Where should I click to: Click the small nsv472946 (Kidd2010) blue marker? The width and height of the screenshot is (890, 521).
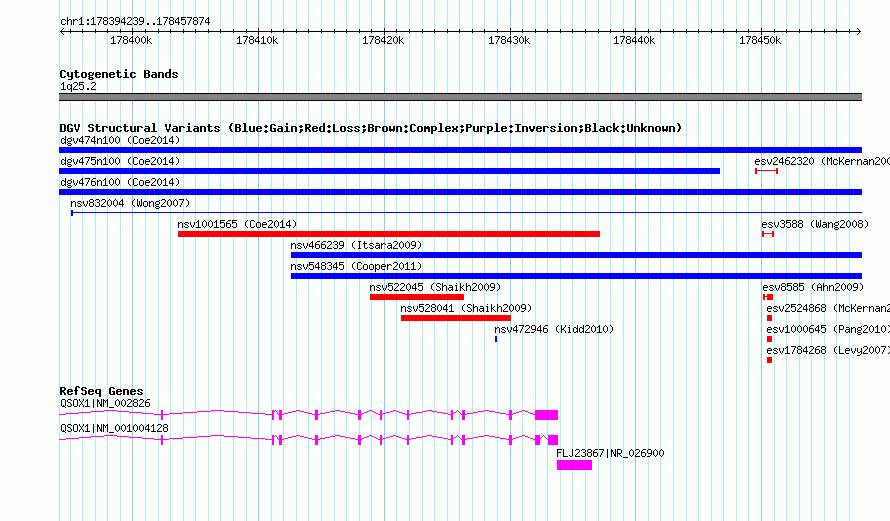tap(496, 339)
